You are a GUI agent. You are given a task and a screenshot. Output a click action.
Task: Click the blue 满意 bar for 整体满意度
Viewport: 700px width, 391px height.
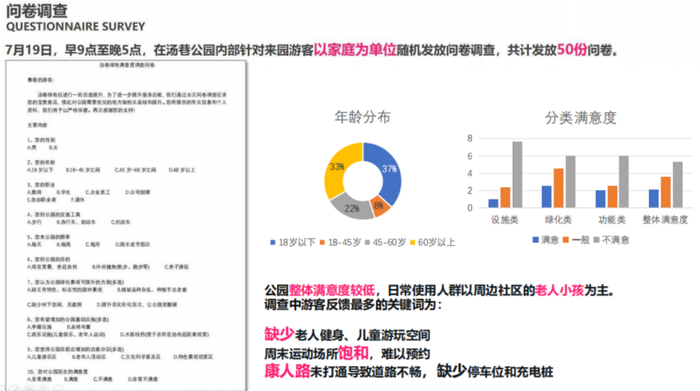[x=654, y=199]
